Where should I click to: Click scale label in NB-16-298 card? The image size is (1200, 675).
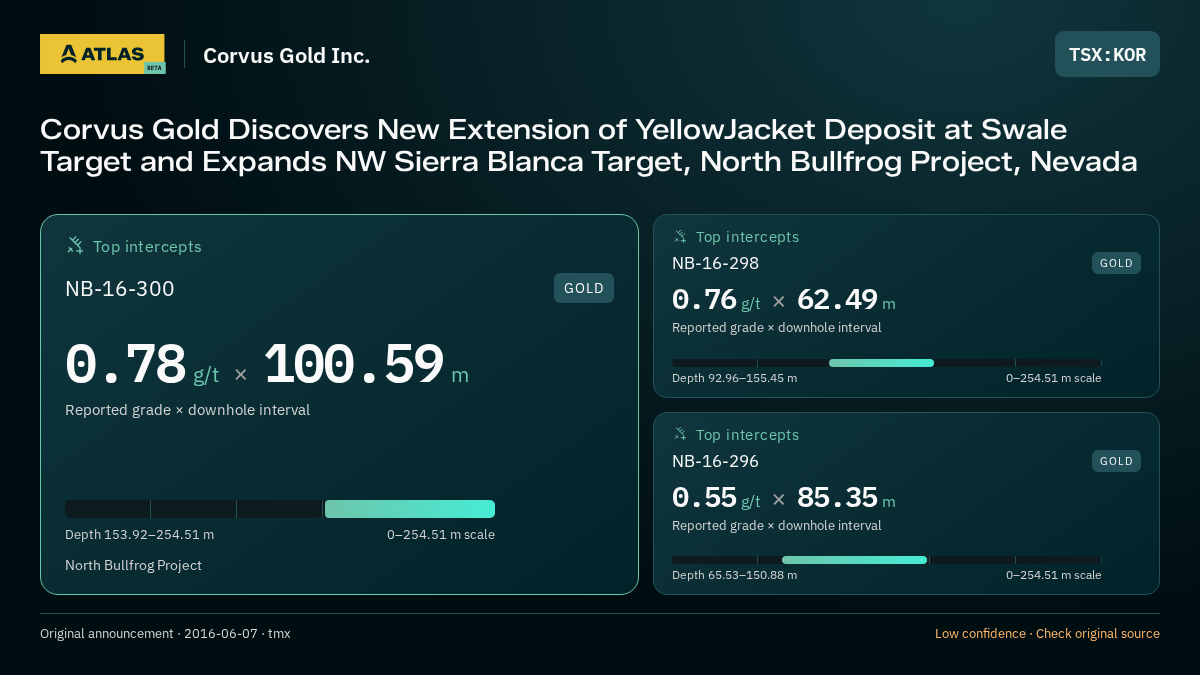pyautogui.click(x=1054, y=378)
